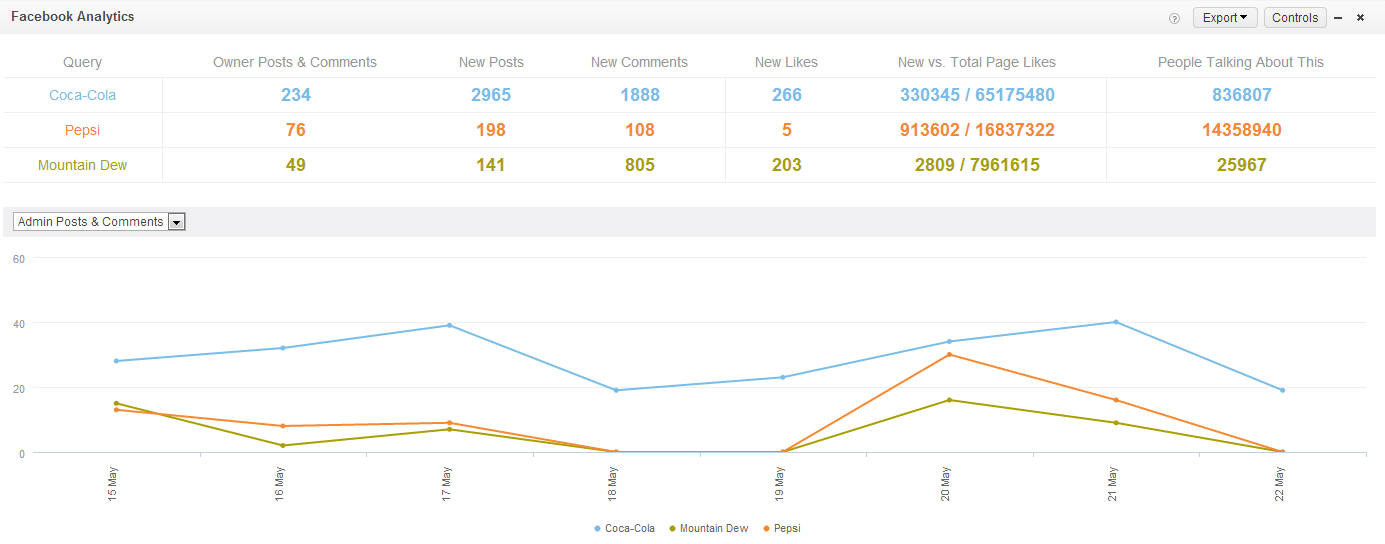Toggle Coca-Cola series in chart legend
The width and height of the screenshot is (1385, 544).
pos(625,528)
